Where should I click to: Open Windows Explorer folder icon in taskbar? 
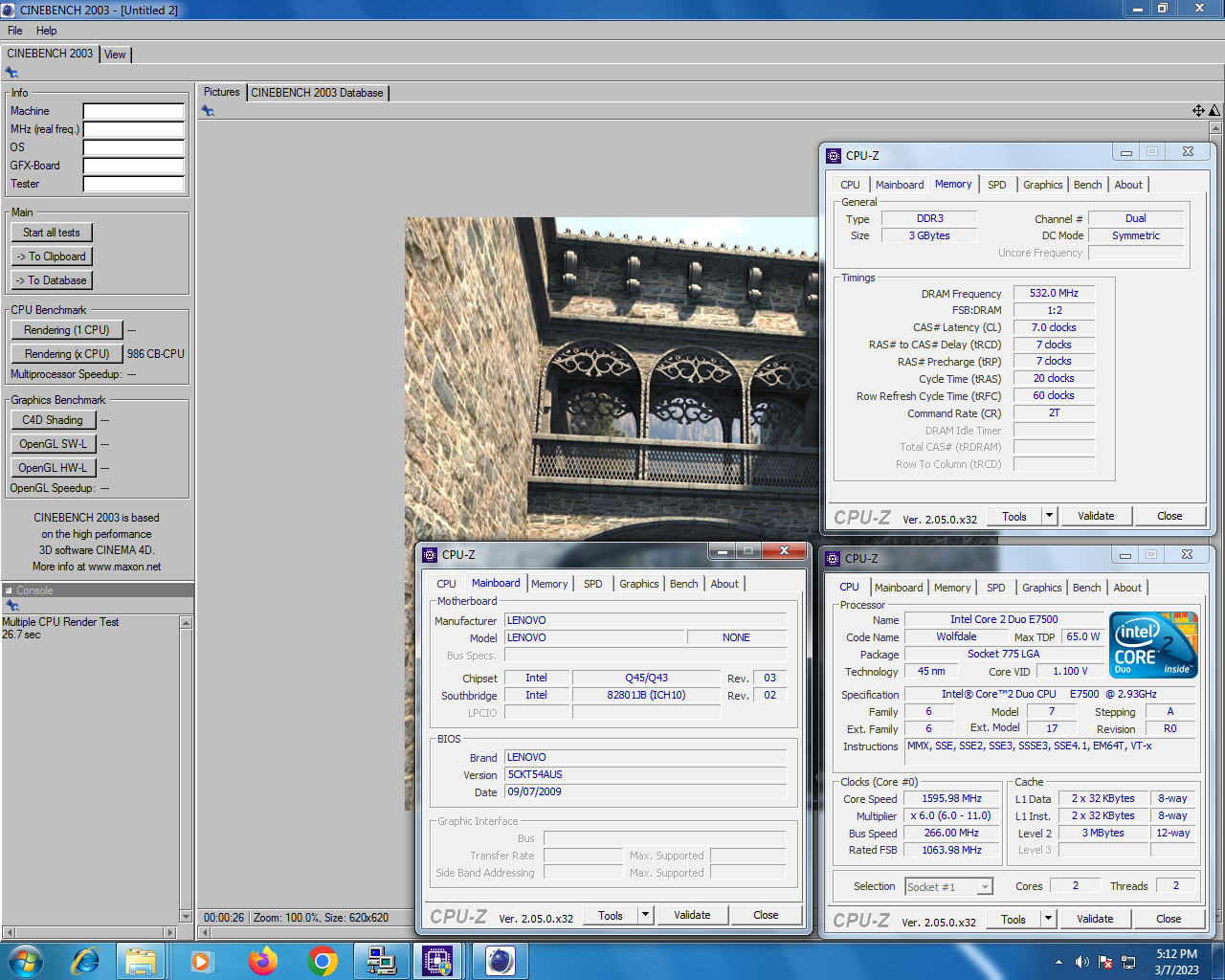pyautogui.click(x=141, y=961)
